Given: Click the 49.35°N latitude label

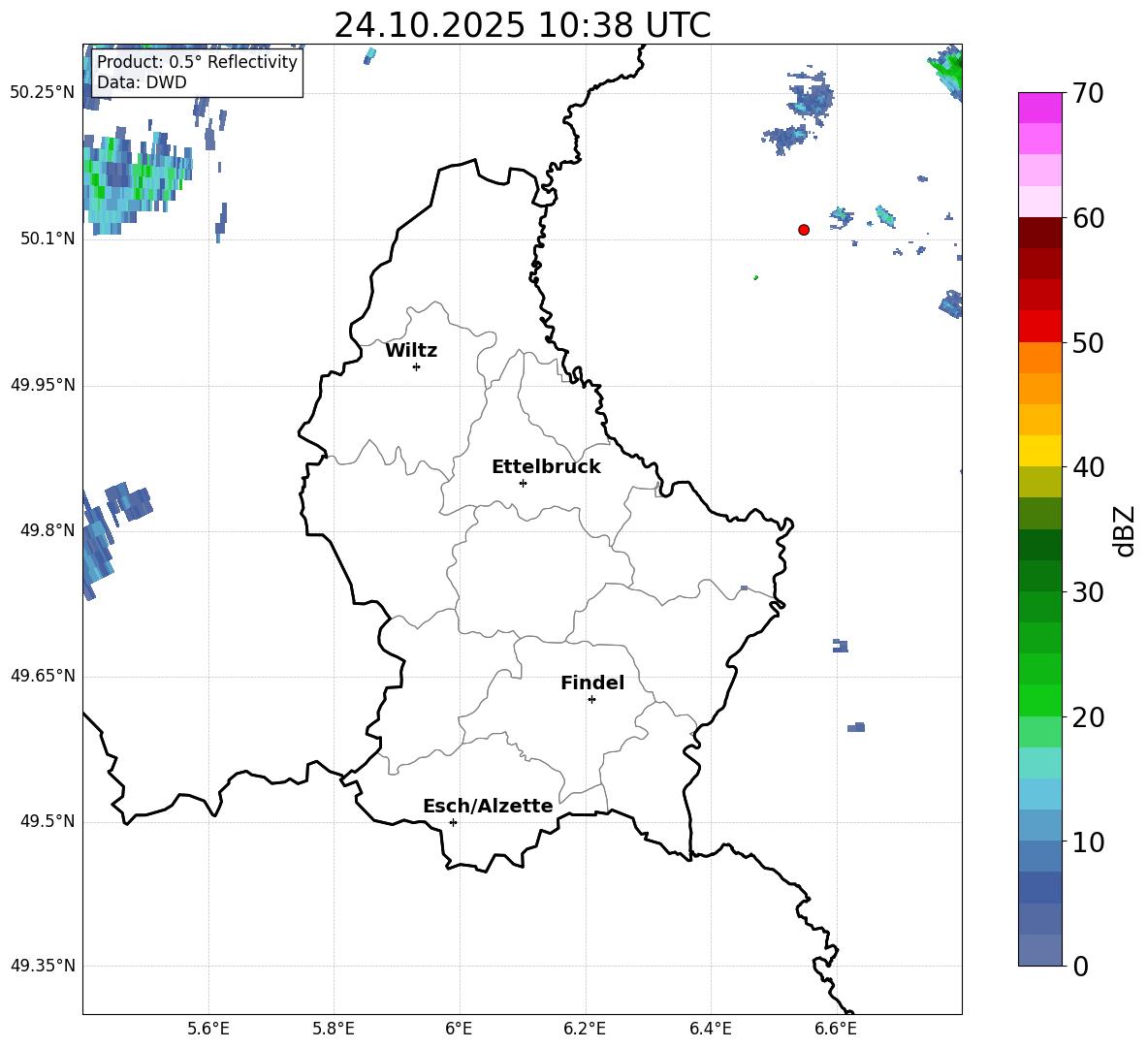Looking at the screenshot, I should [x=43, y=966].
